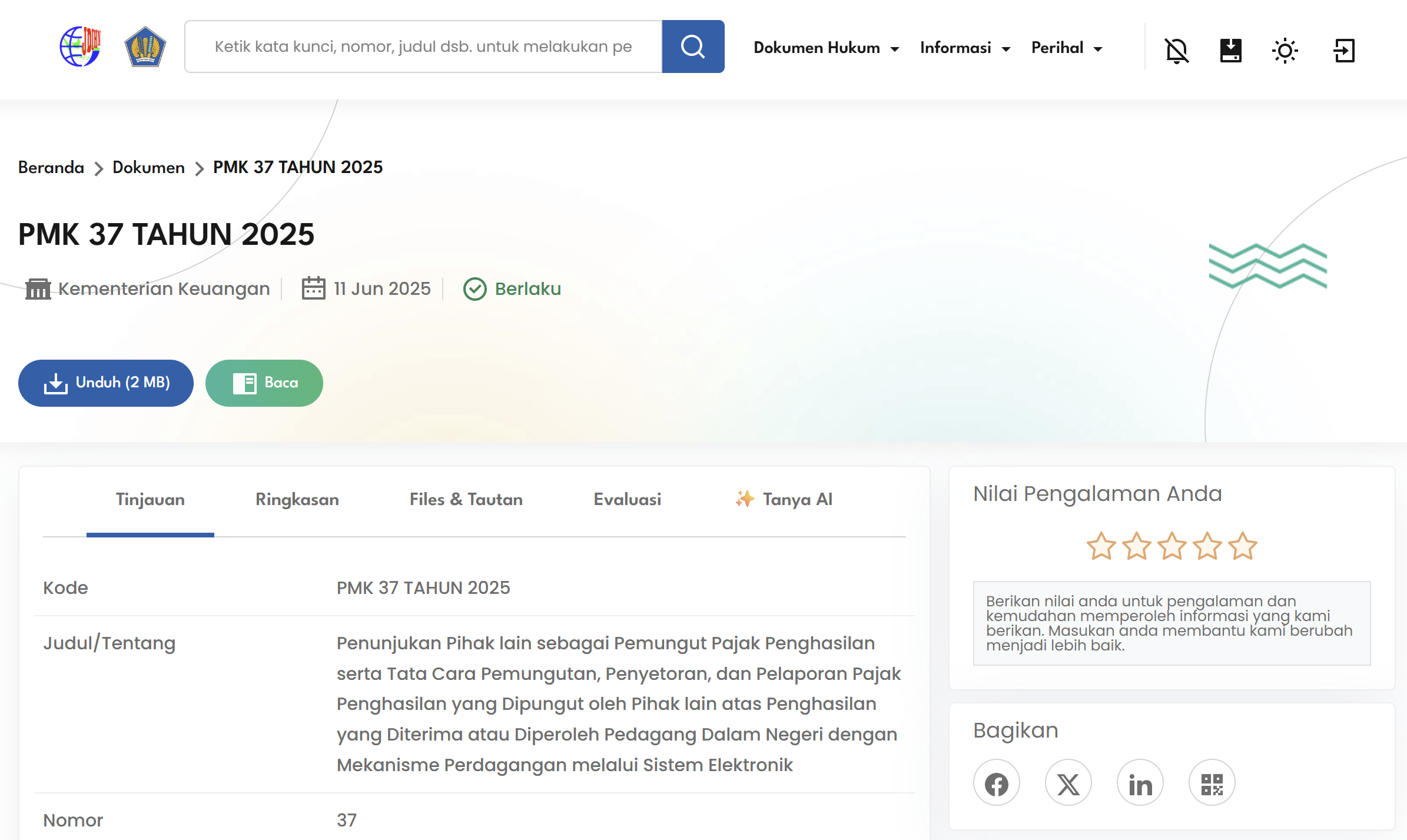
Task: Click the feedback box 'Berikan nilai anda'
Action: [x=1172, y=623]
